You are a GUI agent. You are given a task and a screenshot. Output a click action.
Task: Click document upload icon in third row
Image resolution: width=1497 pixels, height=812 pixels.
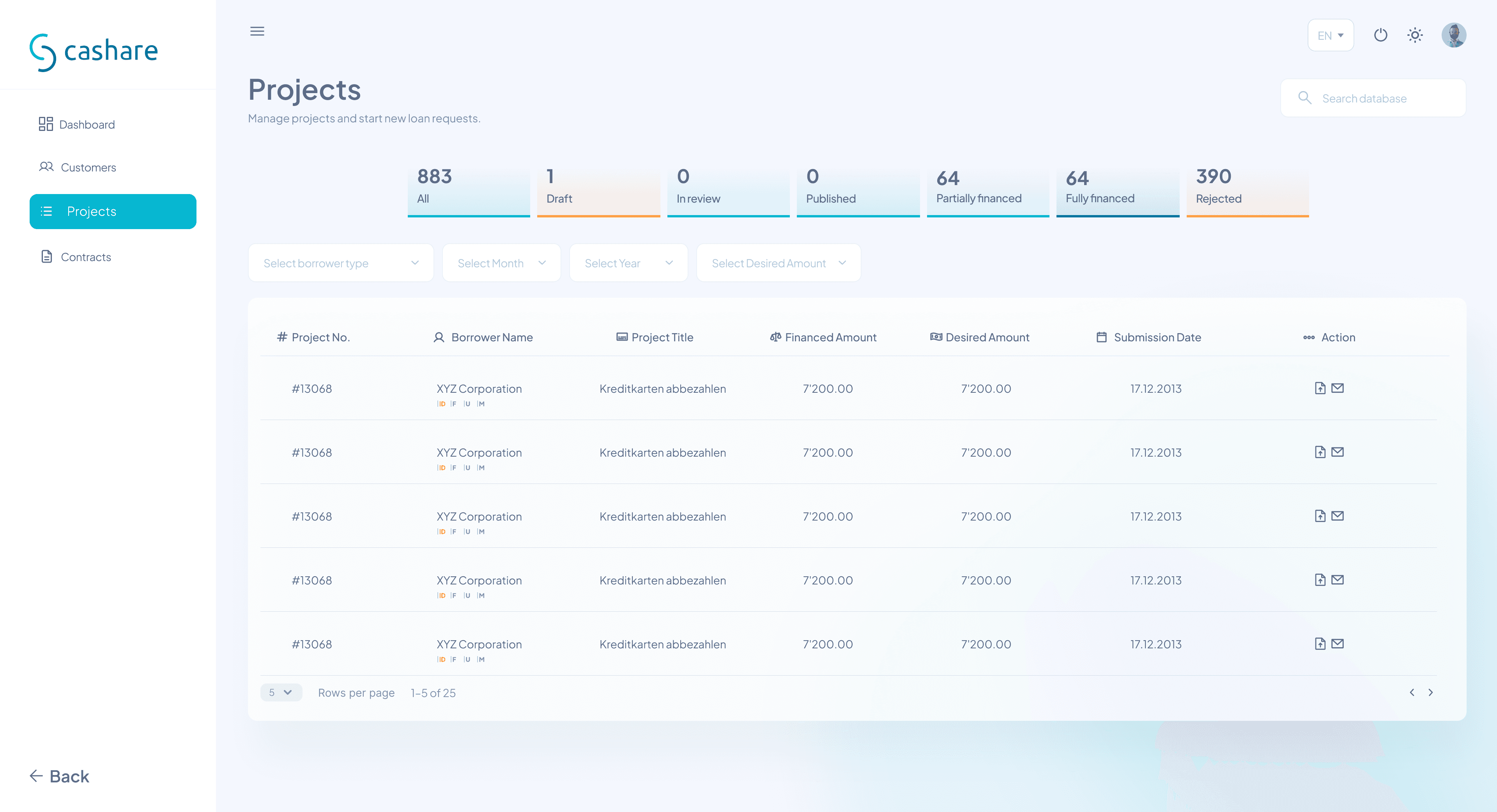click(1320, 516)
